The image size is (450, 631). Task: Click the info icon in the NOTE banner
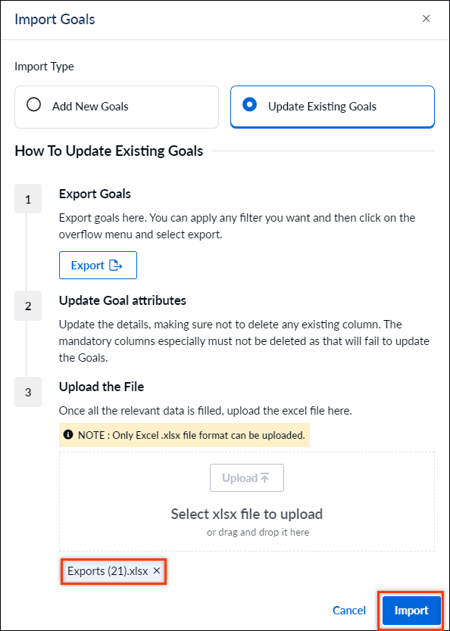(x=68, y=435)
